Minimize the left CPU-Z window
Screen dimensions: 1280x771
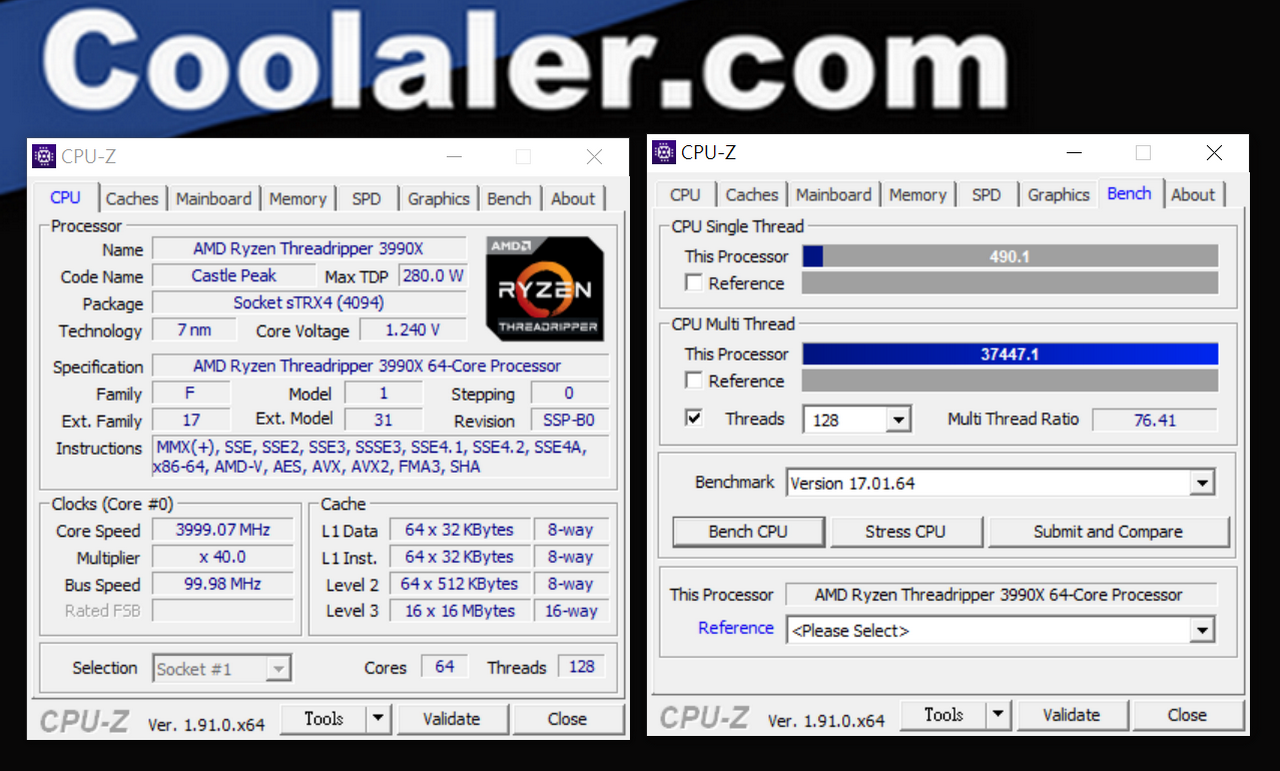(454, 157)
